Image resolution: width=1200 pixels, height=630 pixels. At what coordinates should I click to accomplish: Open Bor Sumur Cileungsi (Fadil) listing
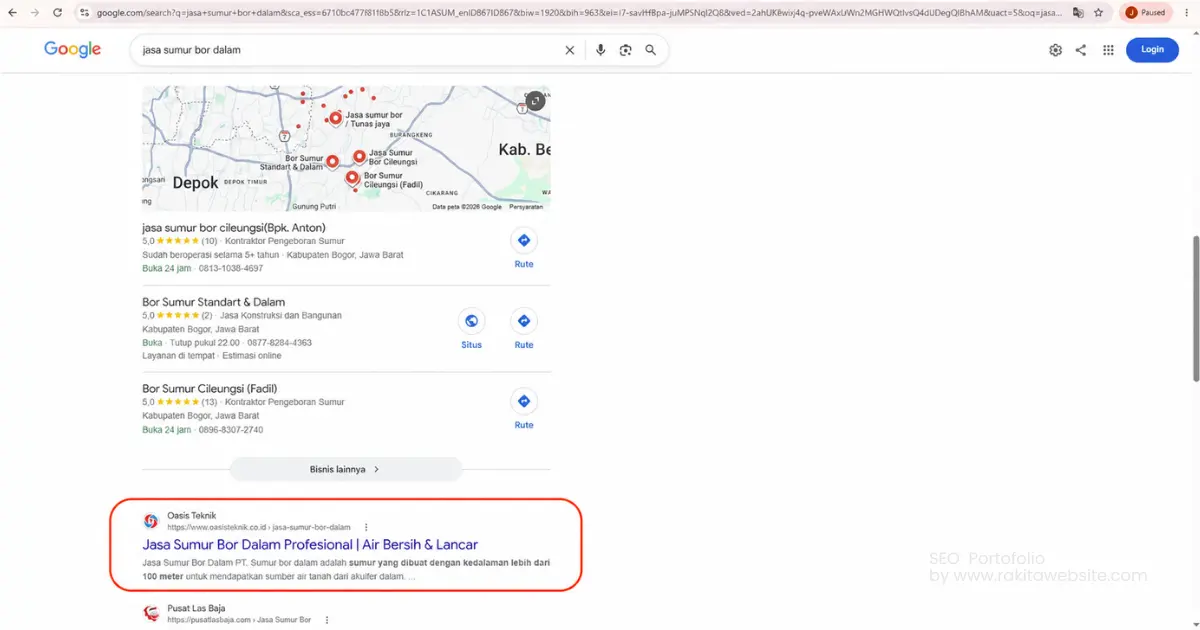[x=209, y=388]
